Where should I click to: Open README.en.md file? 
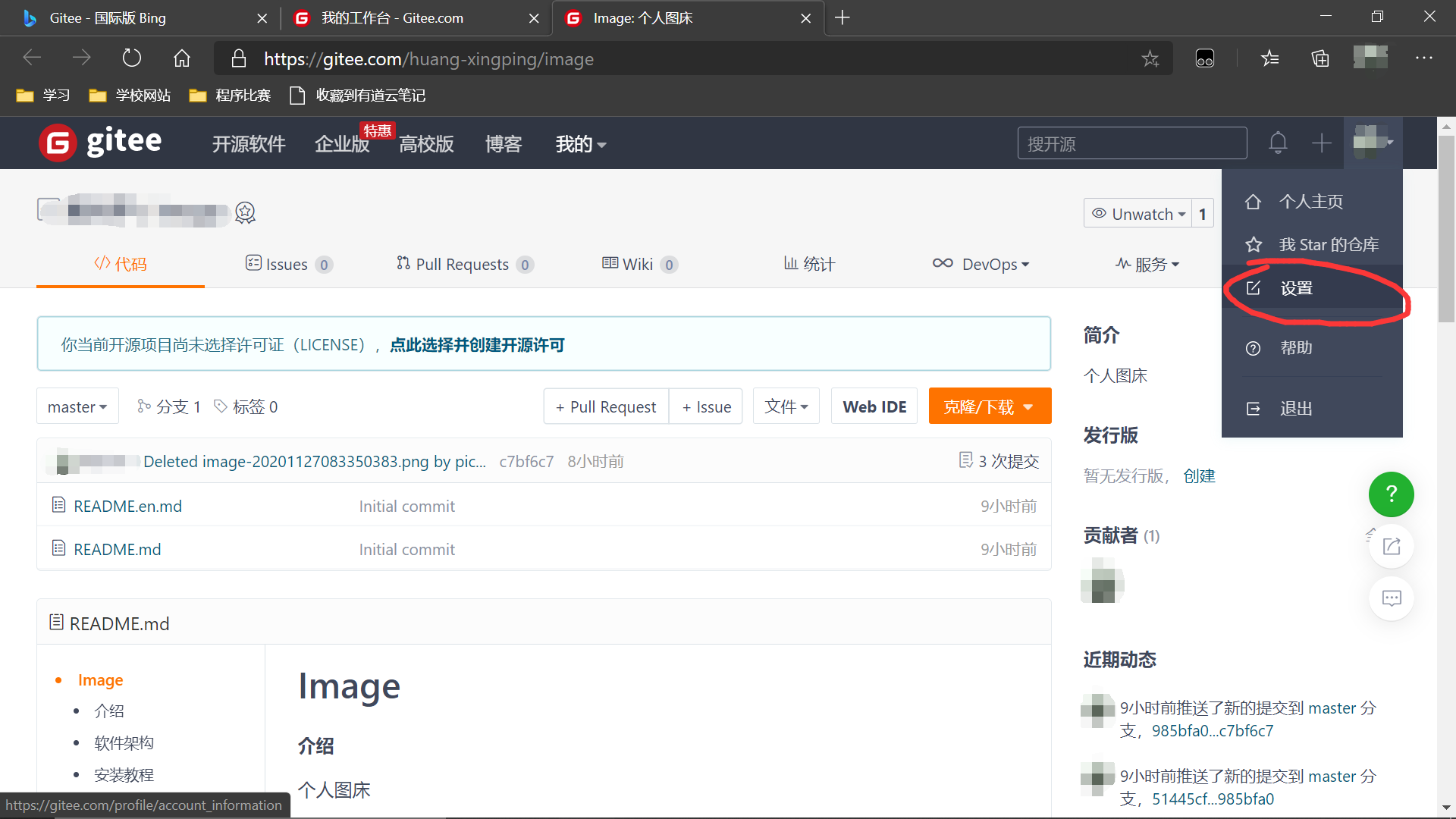tap(127, 506)
